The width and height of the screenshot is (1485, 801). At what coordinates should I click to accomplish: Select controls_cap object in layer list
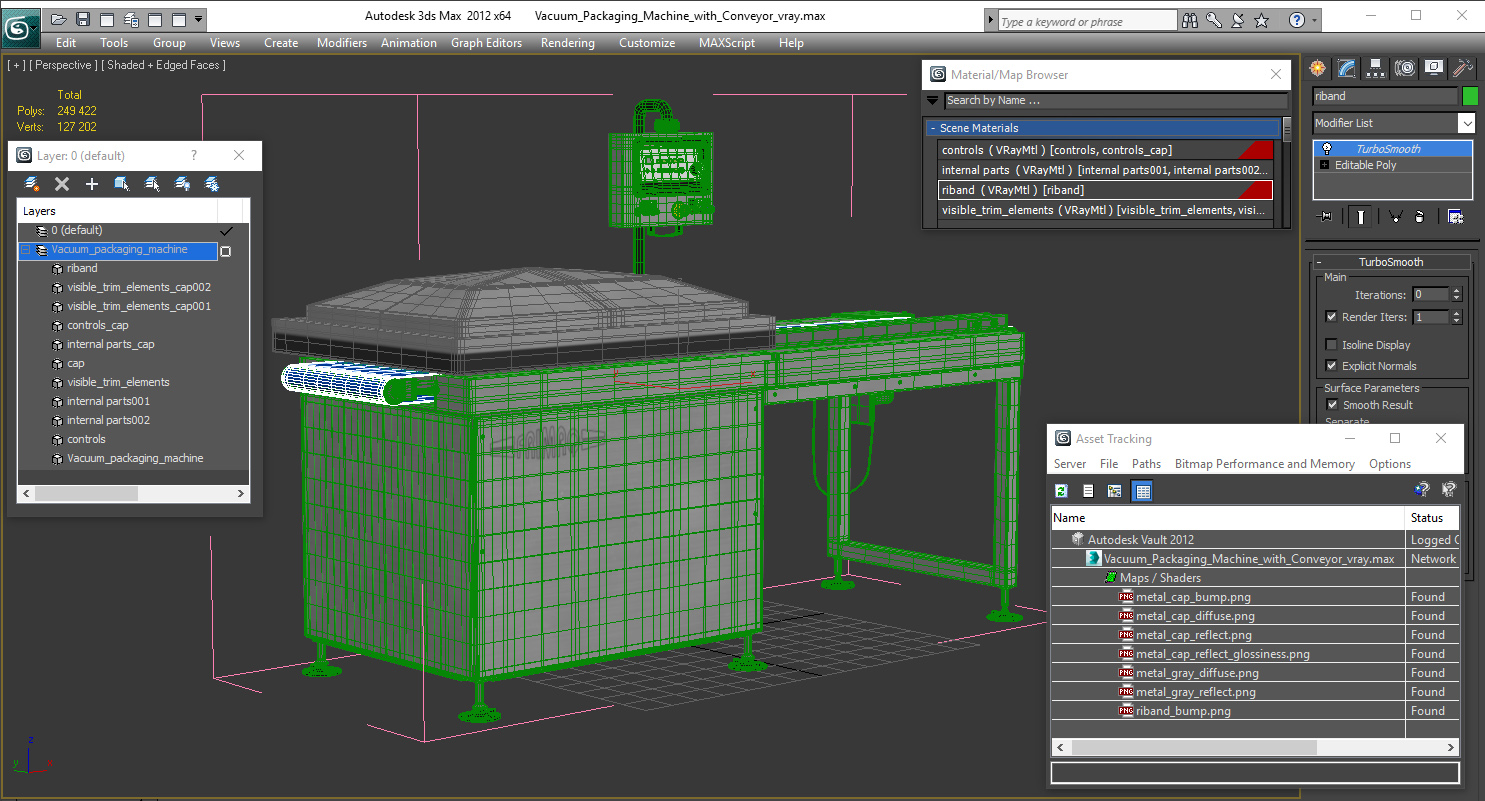tap(98, 325)
